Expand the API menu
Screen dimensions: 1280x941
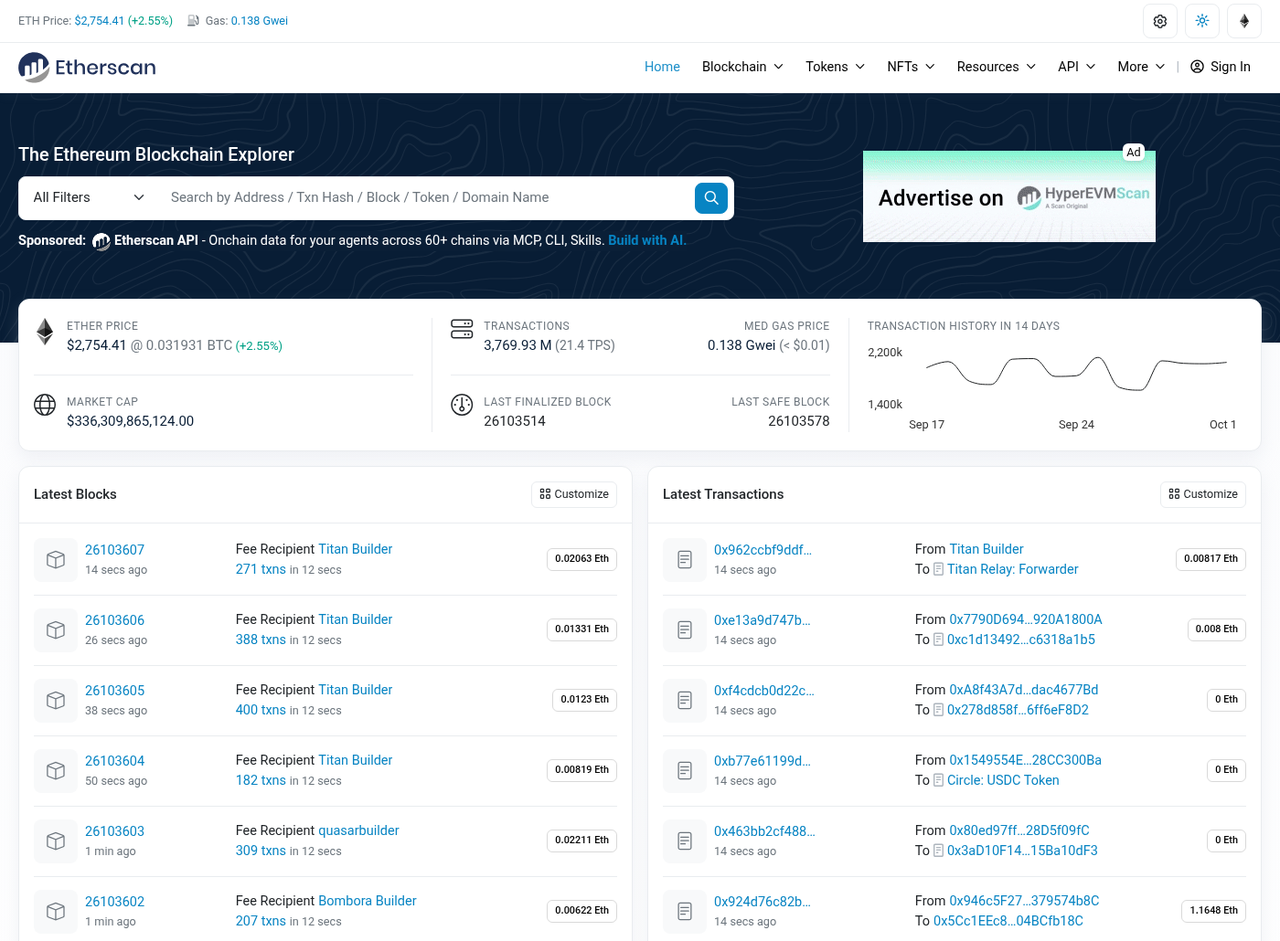tap(1077, 67)
